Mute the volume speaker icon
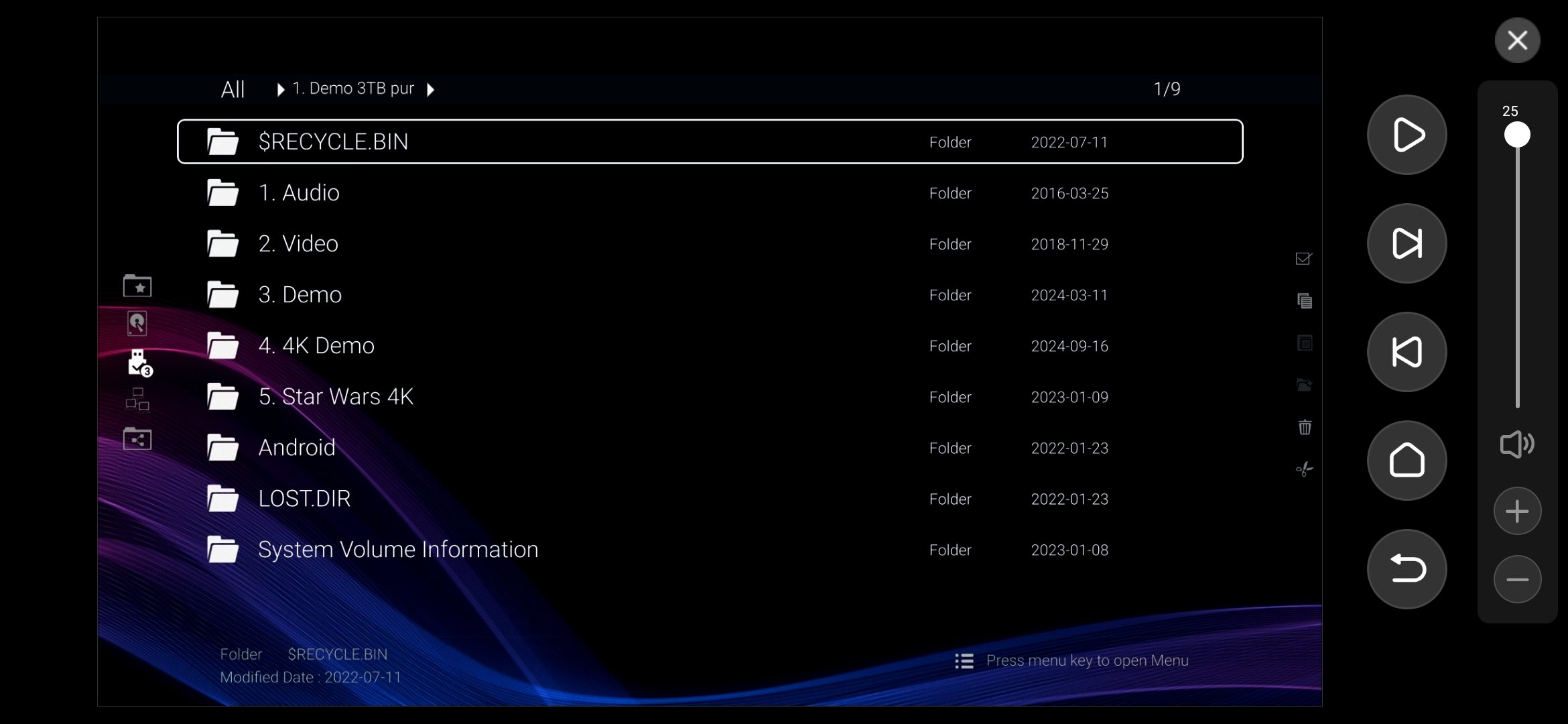This screenshot has height=724, width=1568. tap(1516, 444)
